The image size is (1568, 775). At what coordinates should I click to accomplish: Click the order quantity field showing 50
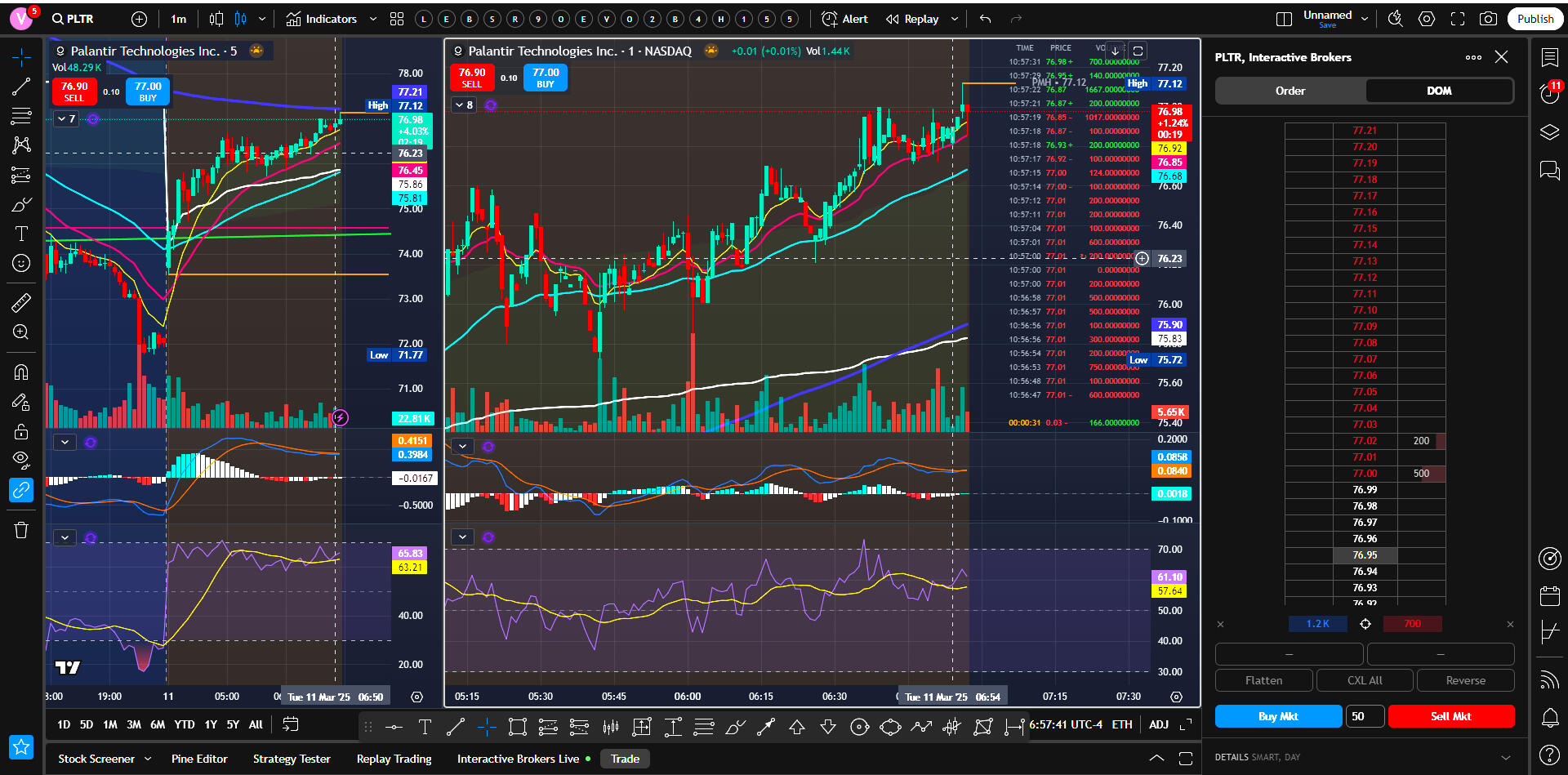1364,716
